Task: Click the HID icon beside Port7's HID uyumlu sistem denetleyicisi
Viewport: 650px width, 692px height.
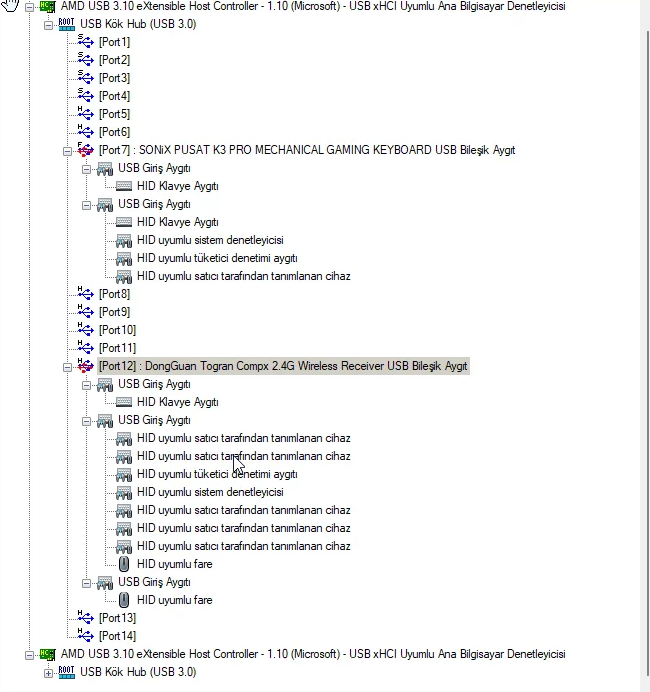Action: click(124, 241)
